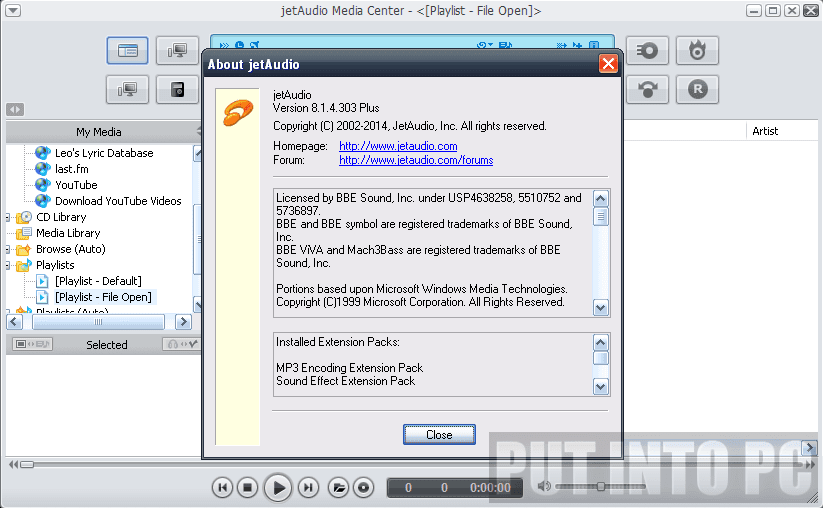
Task: Select Media Library in tree
Action: [68, 233]
